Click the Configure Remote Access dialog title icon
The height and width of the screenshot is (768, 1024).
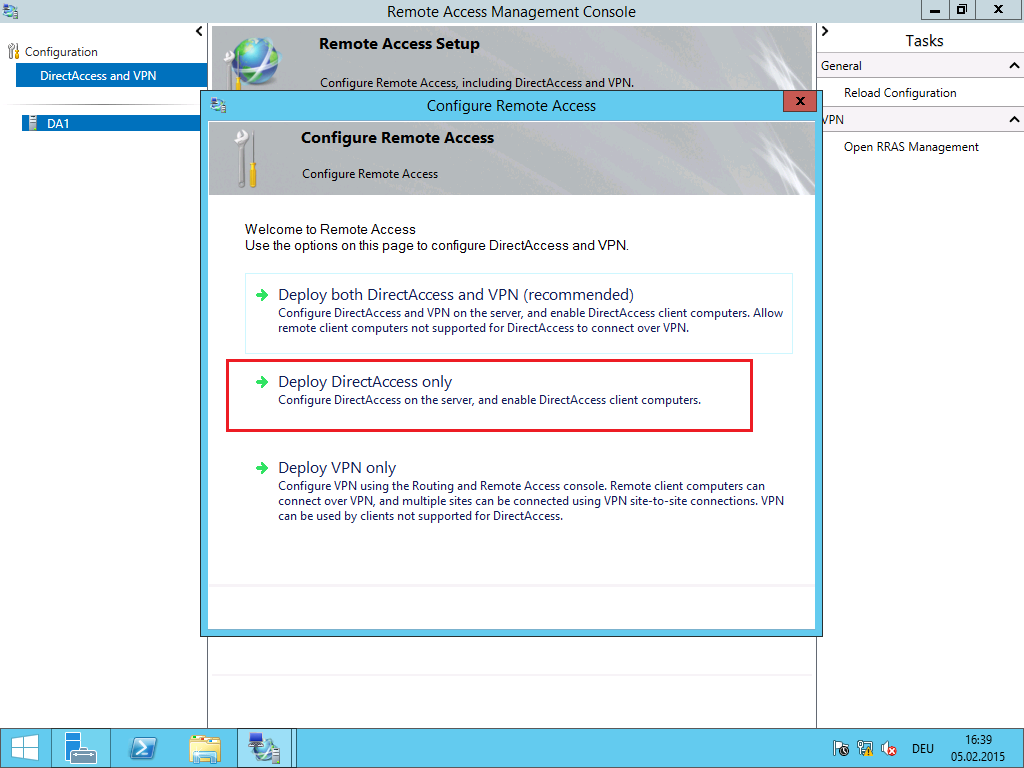[x=219, y=105]
